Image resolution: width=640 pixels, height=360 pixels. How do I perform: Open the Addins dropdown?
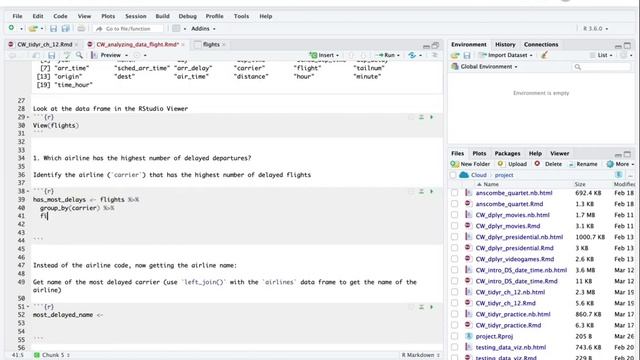(203, 29)
